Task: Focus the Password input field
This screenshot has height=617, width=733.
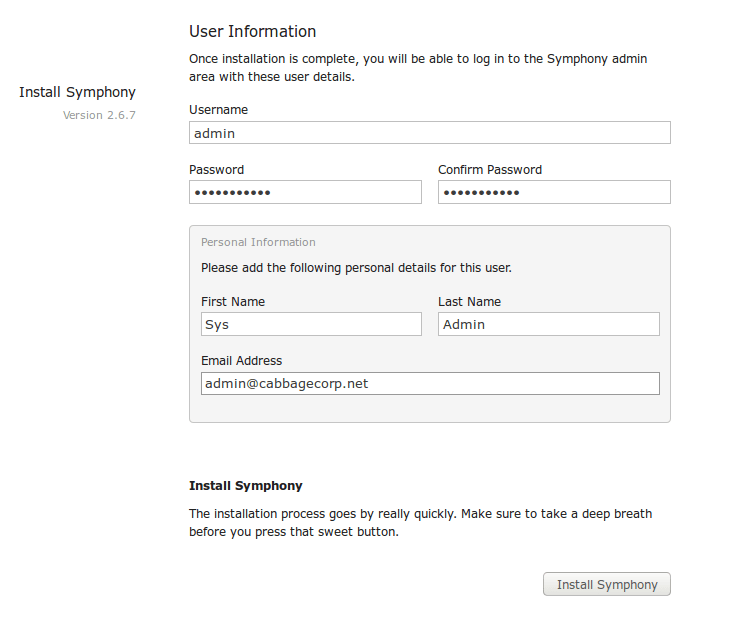Action: pyautogui.click(x=305, y=192)
